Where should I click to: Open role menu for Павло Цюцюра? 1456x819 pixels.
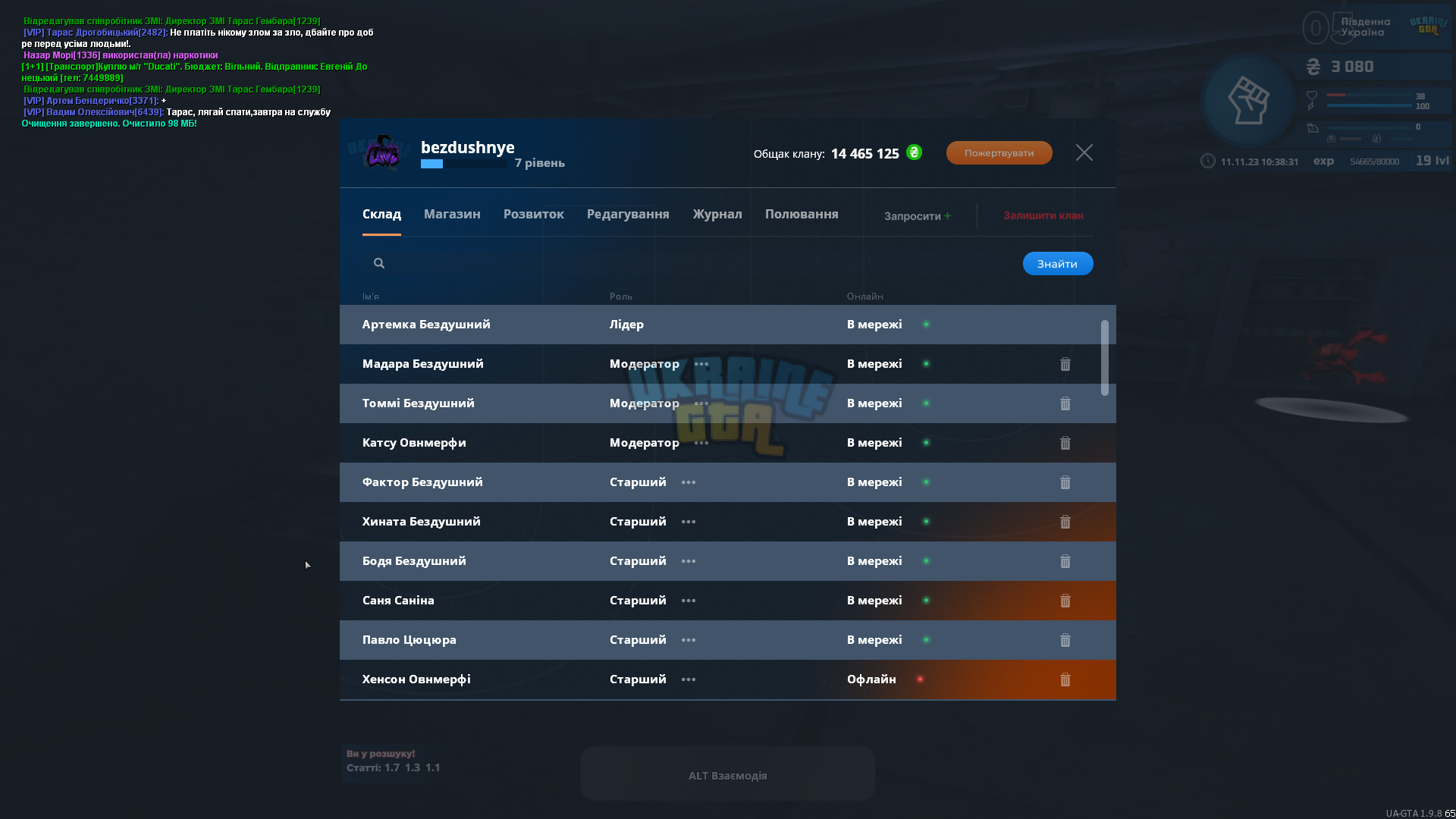[689, 640]
